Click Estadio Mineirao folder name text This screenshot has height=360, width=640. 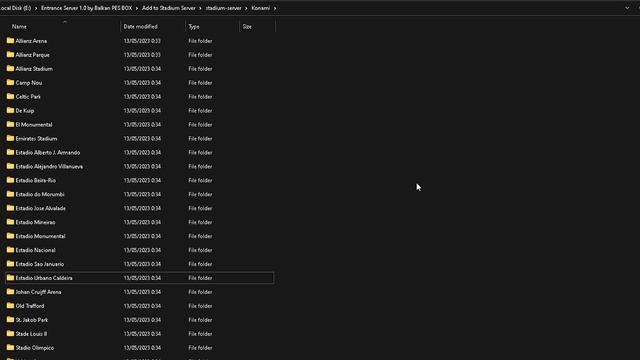coord(35,222)
